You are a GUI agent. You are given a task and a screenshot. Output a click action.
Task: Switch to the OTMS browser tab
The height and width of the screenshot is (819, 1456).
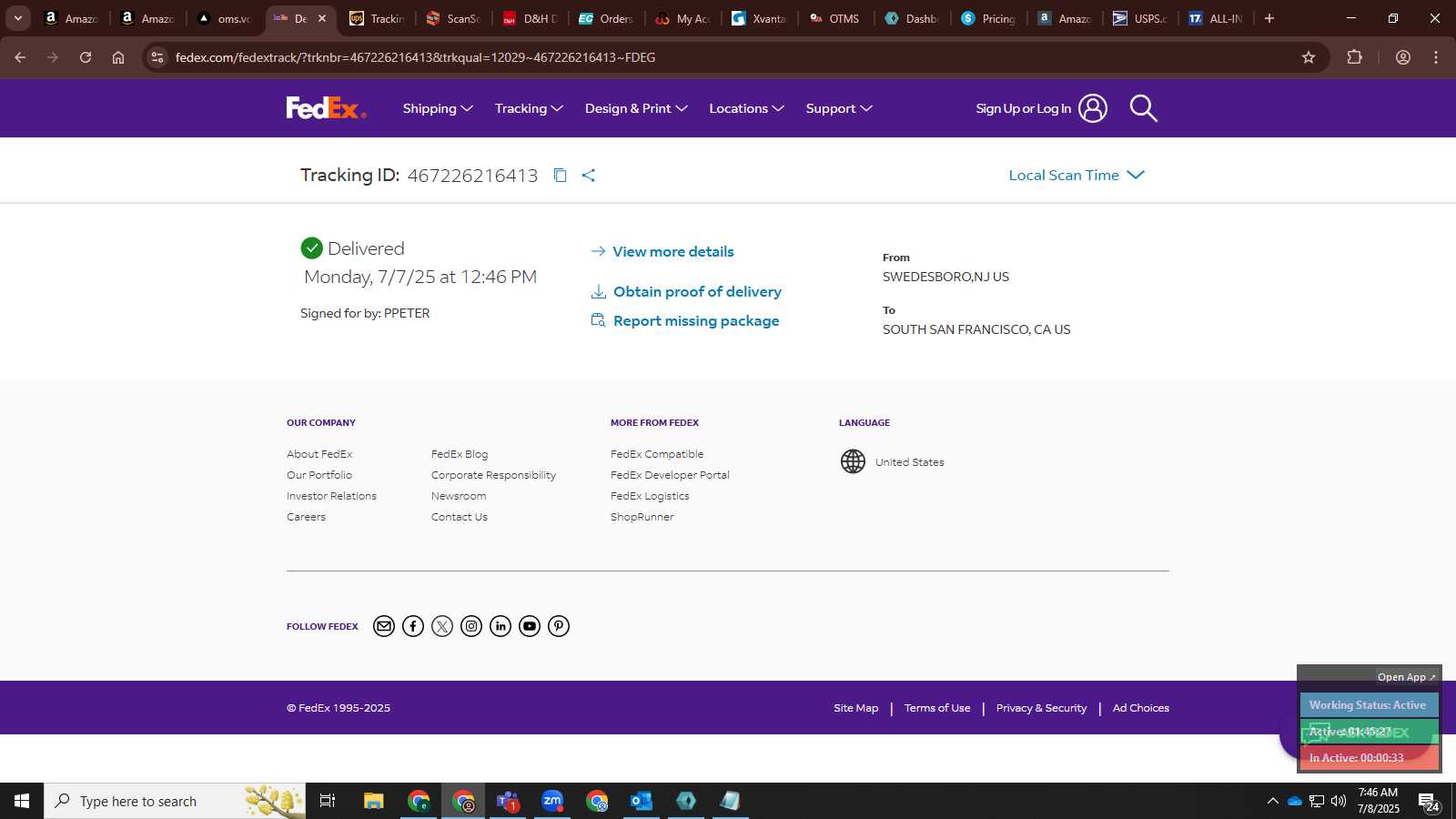(x=835, y=18)
